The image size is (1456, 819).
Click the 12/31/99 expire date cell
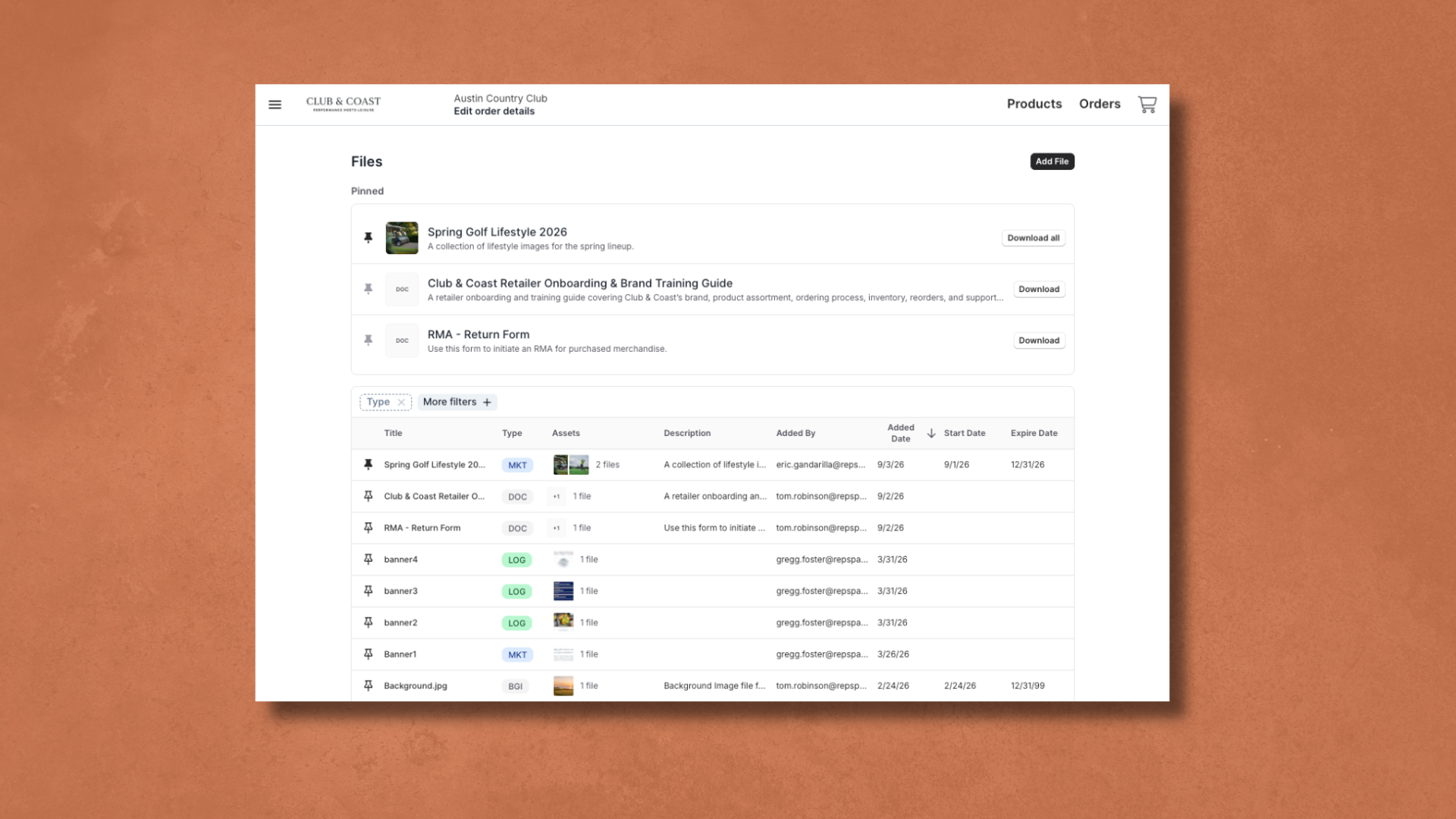point(1028,686)
